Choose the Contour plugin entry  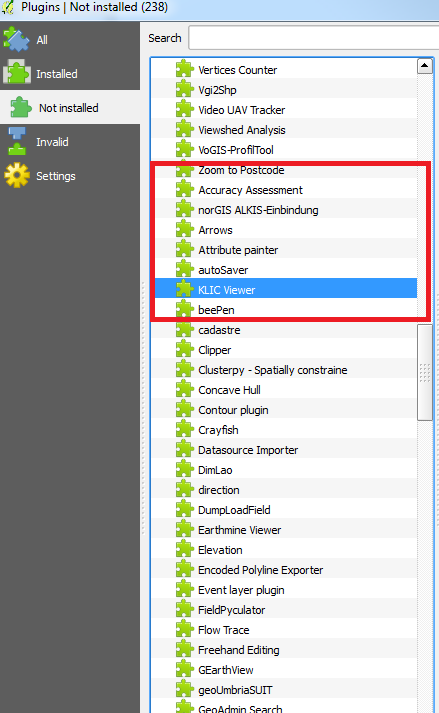284,410
